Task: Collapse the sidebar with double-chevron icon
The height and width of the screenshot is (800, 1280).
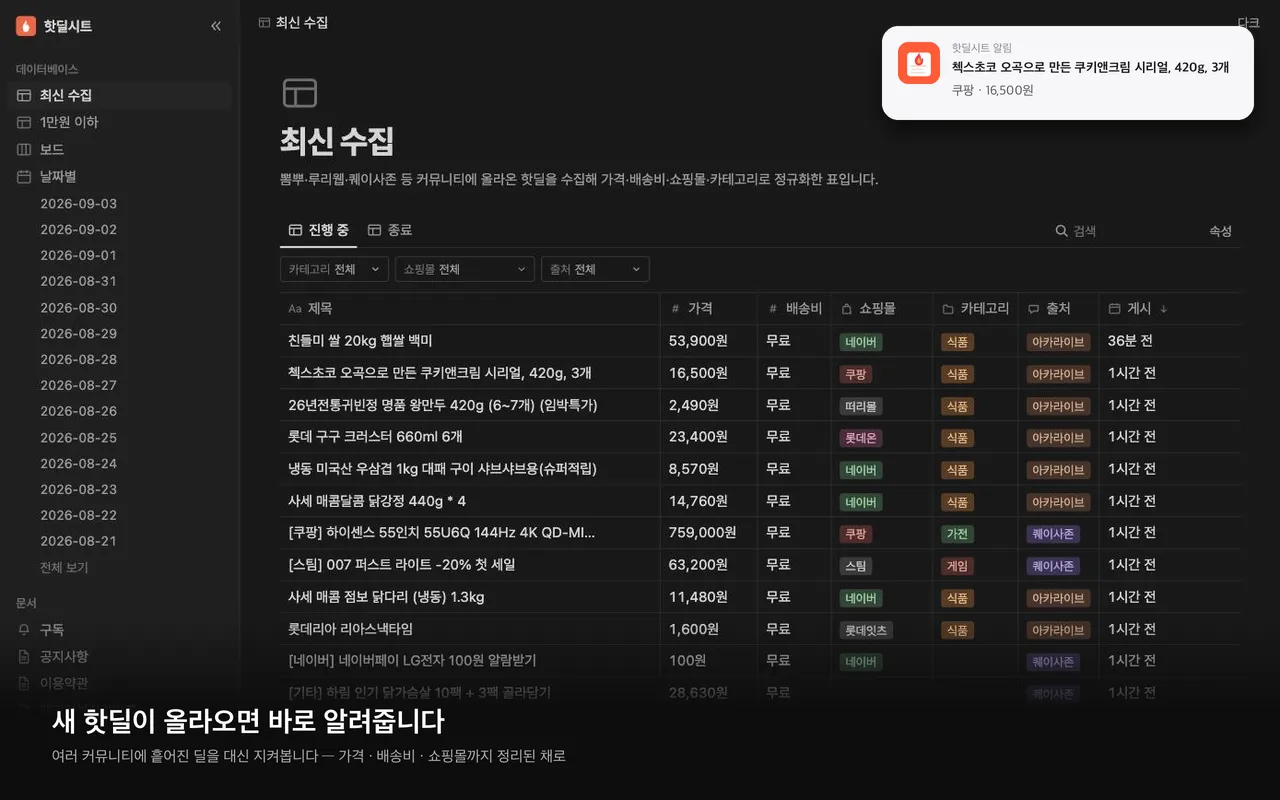Action: pyautogui.click(x=216, y=26)
